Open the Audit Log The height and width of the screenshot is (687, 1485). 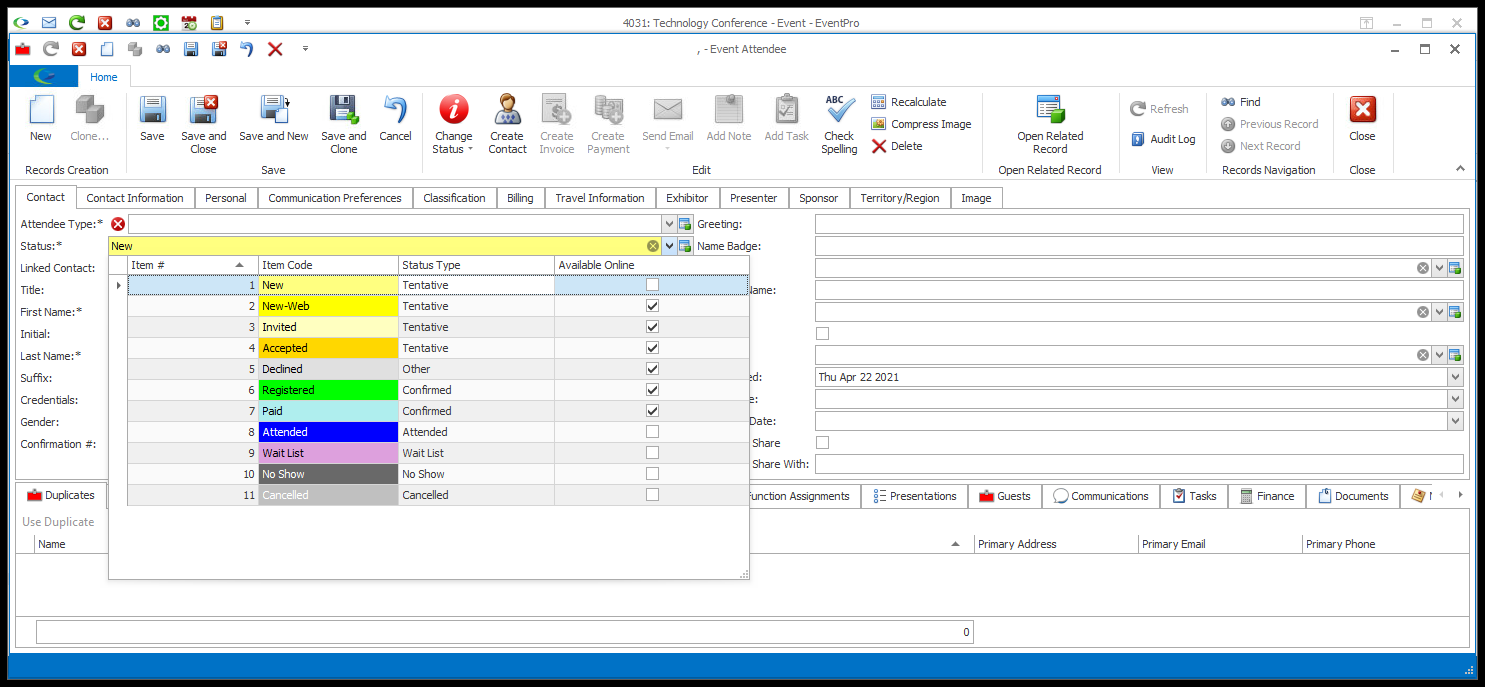[1163, 139]
